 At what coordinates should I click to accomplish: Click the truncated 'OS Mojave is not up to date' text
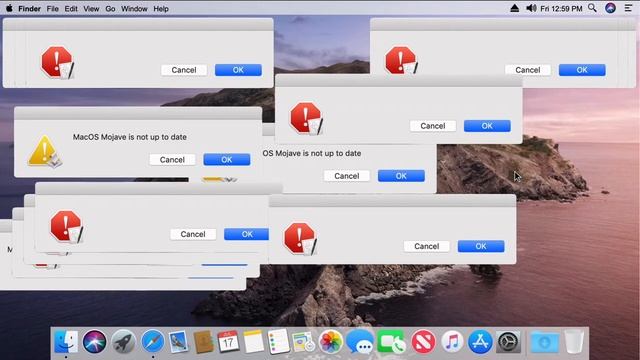click(312, 153)
